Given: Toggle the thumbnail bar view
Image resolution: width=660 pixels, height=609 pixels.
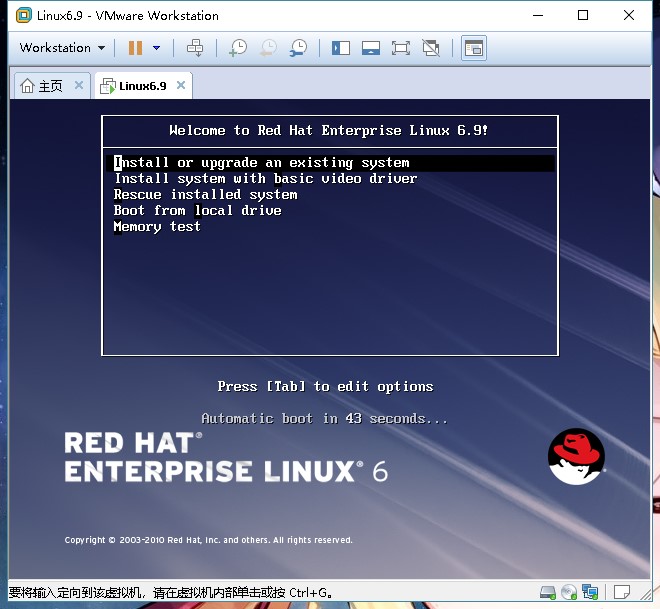Looking at the screenshot, I should click(371, 48).
